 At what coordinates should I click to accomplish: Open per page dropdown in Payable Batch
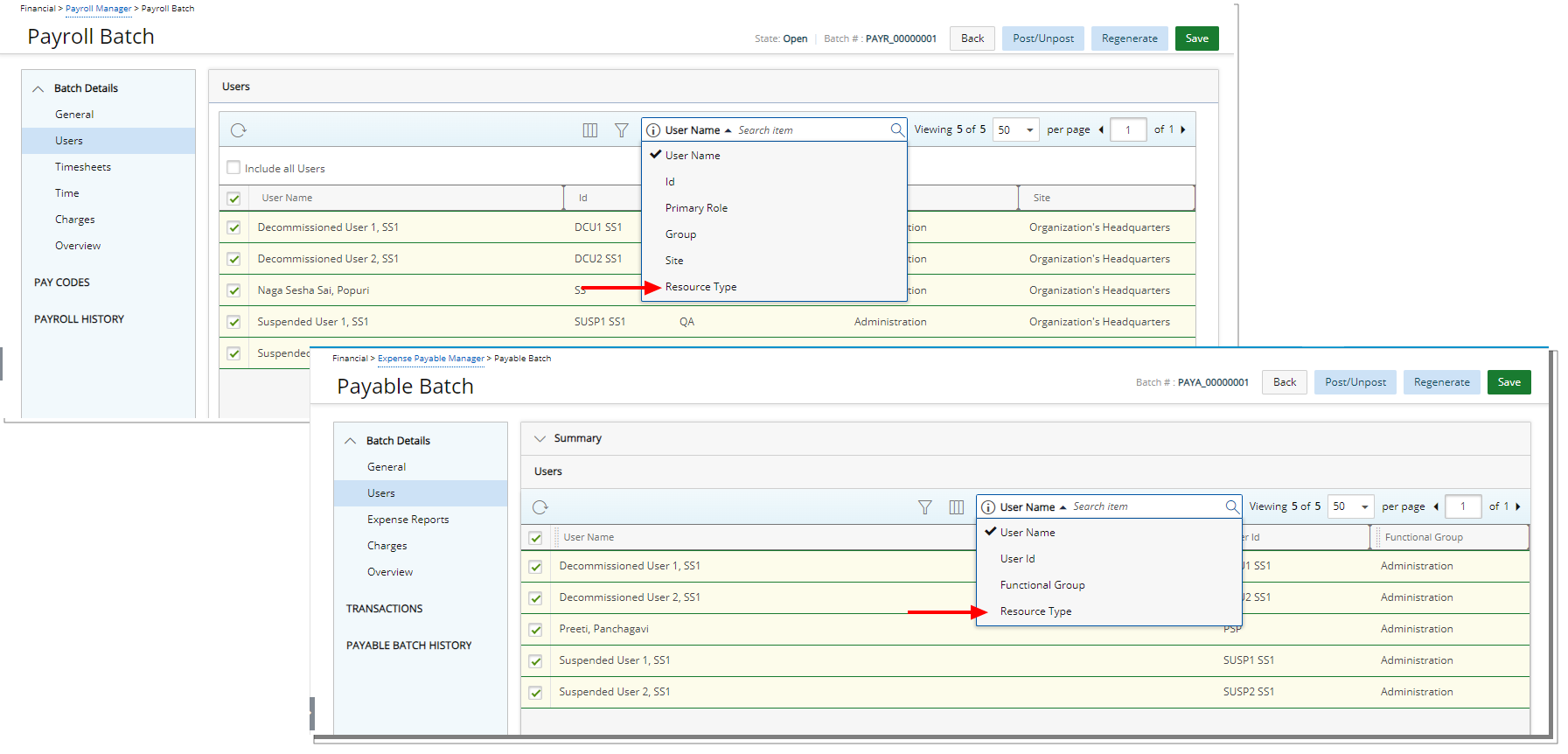tap(1351, 507)
